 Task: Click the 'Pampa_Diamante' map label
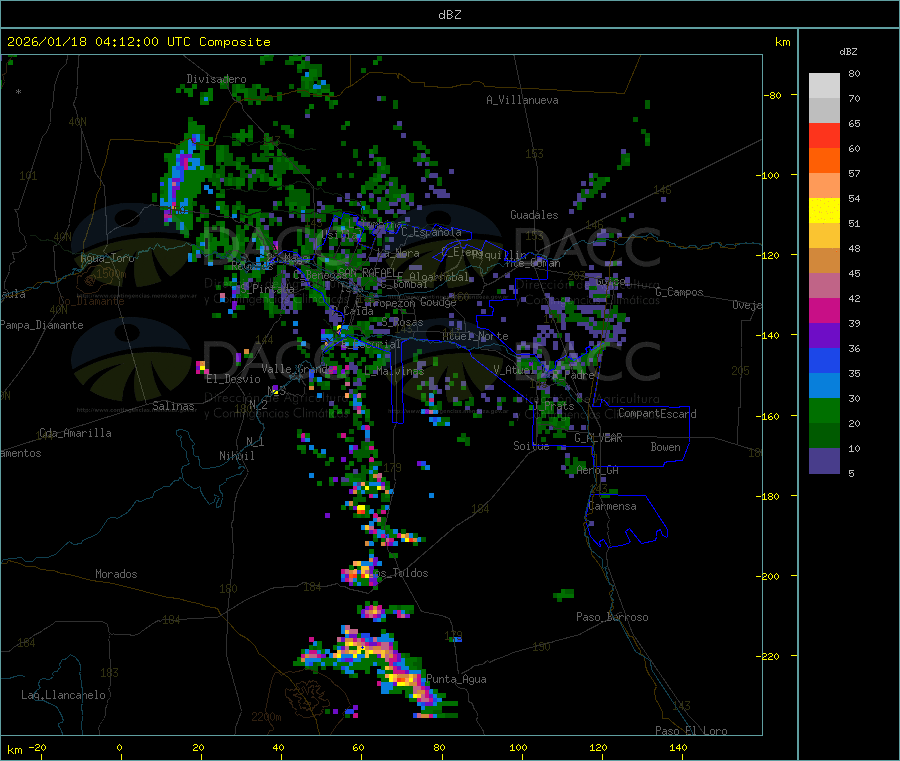[42, 325]
